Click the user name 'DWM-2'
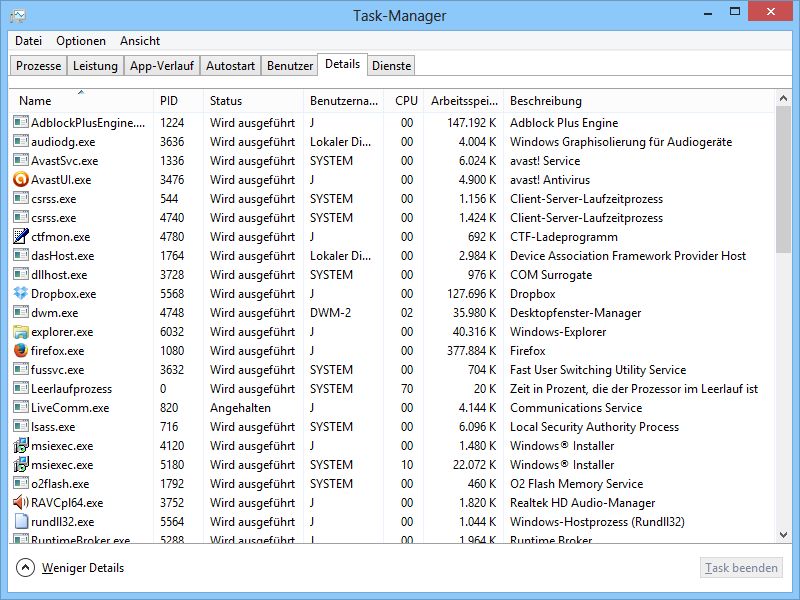The width and height of the screenshot is (800, 600). point(330,313)
